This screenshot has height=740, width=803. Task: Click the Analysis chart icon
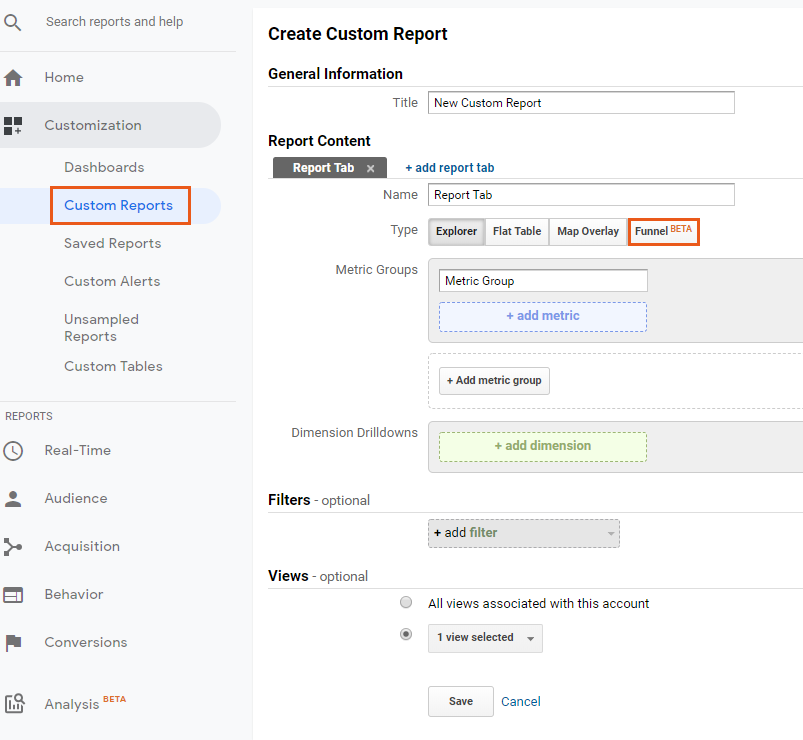point(14,703)
